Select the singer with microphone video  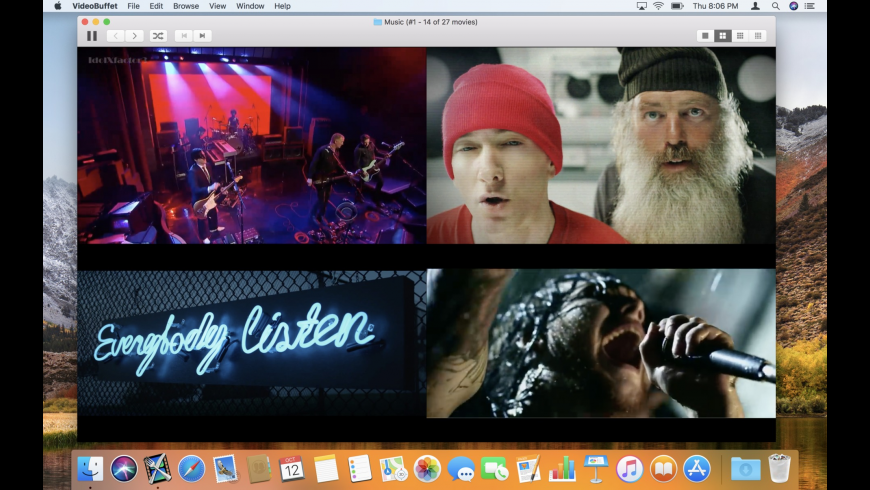click(x=601, y=343)
